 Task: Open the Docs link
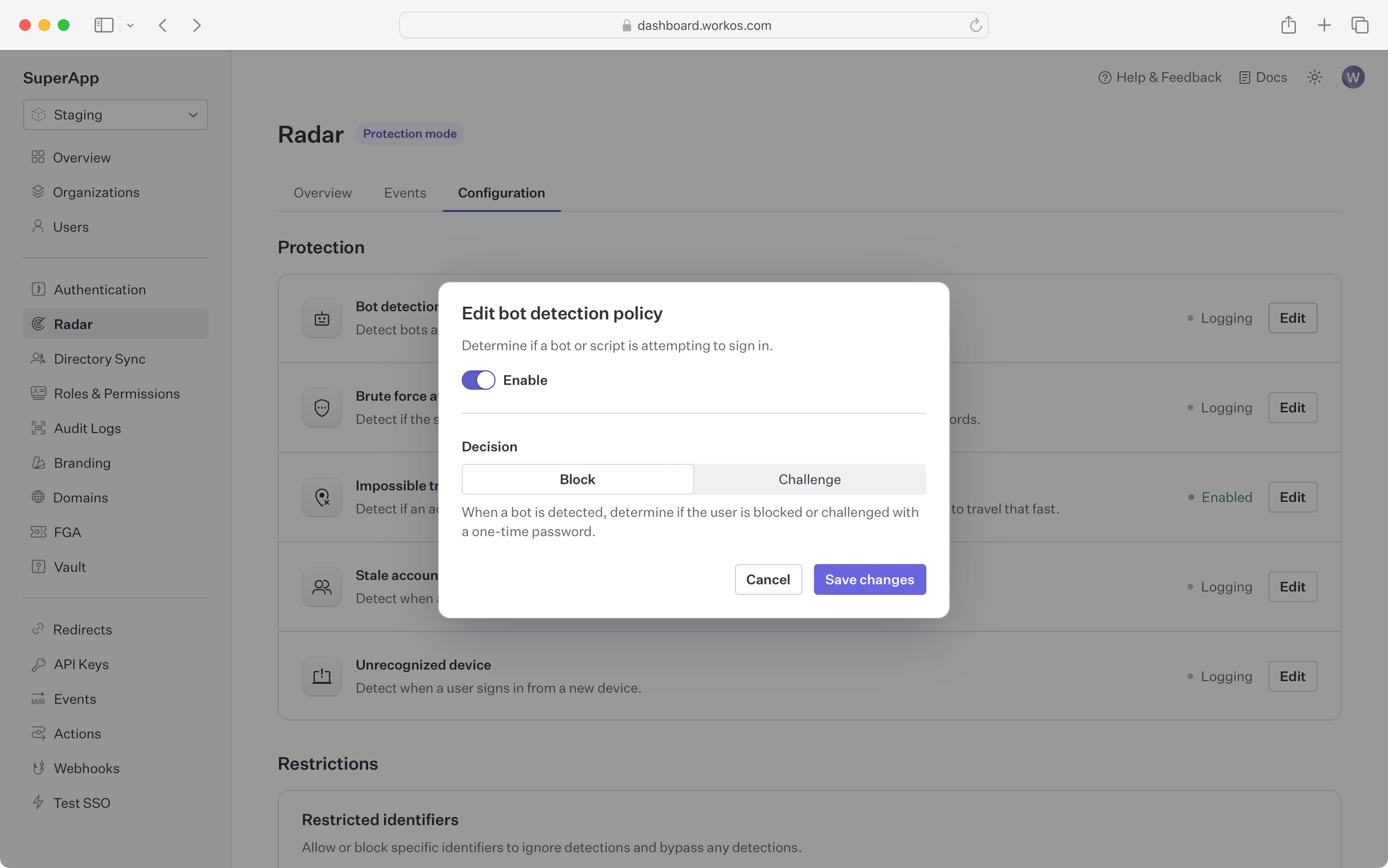[1263, 78]
